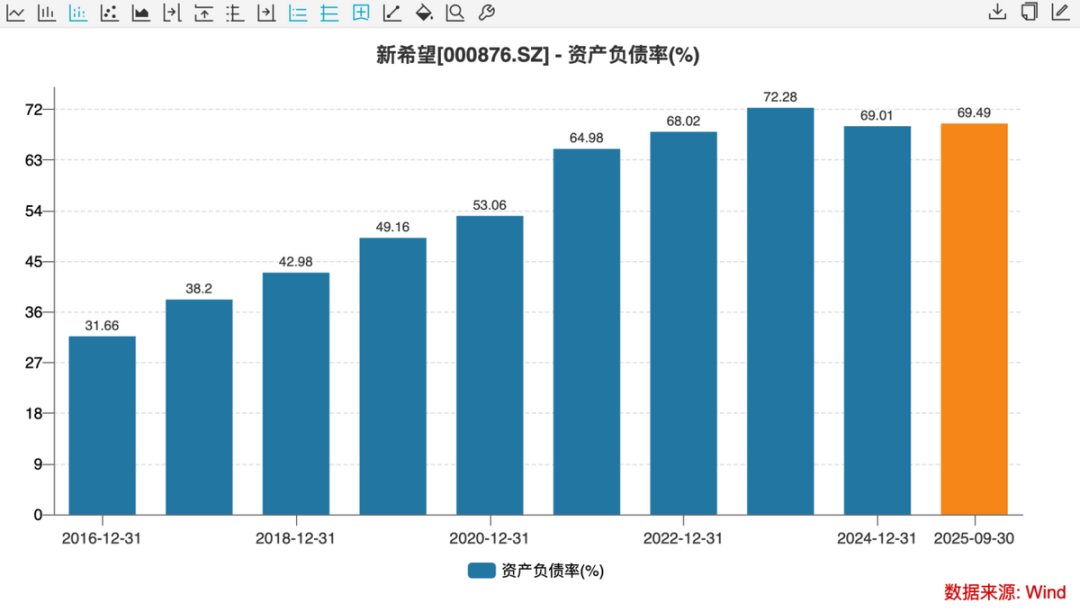Click the arrow-into-axis toolbar icon
The image size is (1080, 612).
point(267,12)
